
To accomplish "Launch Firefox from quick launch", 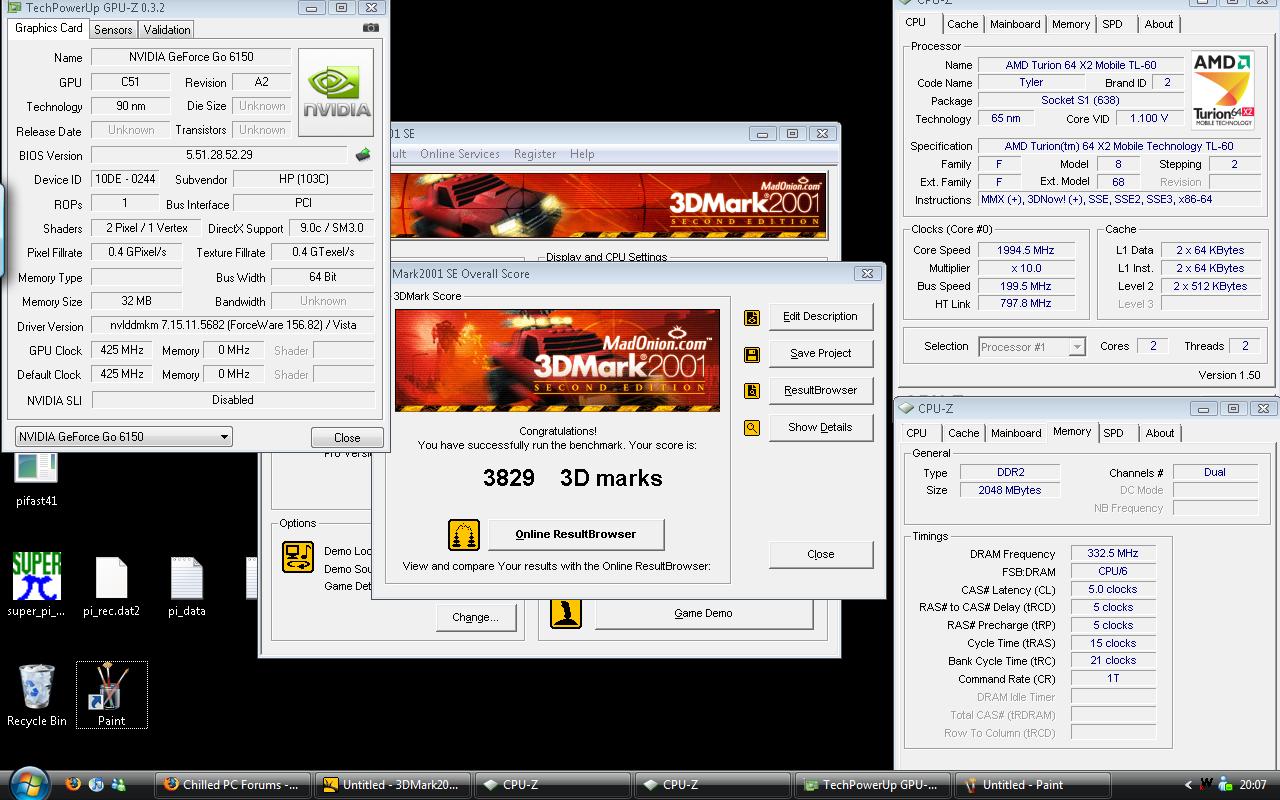I will pyautogui.click(x=73, y=785).
